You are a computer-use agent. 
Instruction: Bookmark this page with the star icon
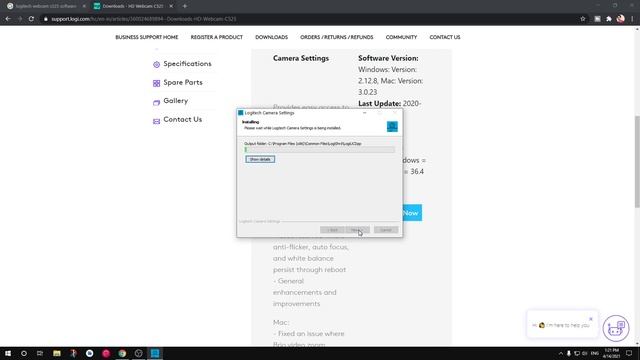coord(583,19)
